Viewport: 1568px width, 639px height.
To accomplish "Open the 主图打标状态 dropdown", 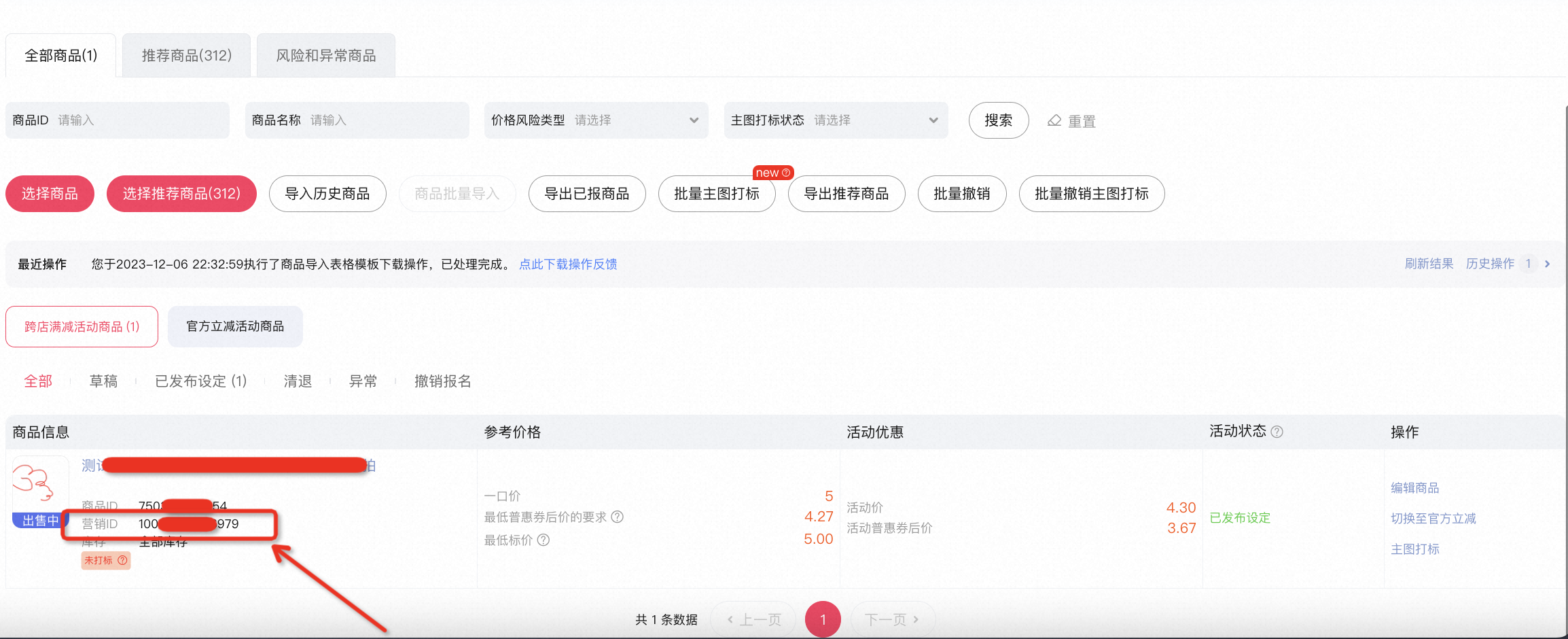I will (836, 120).
